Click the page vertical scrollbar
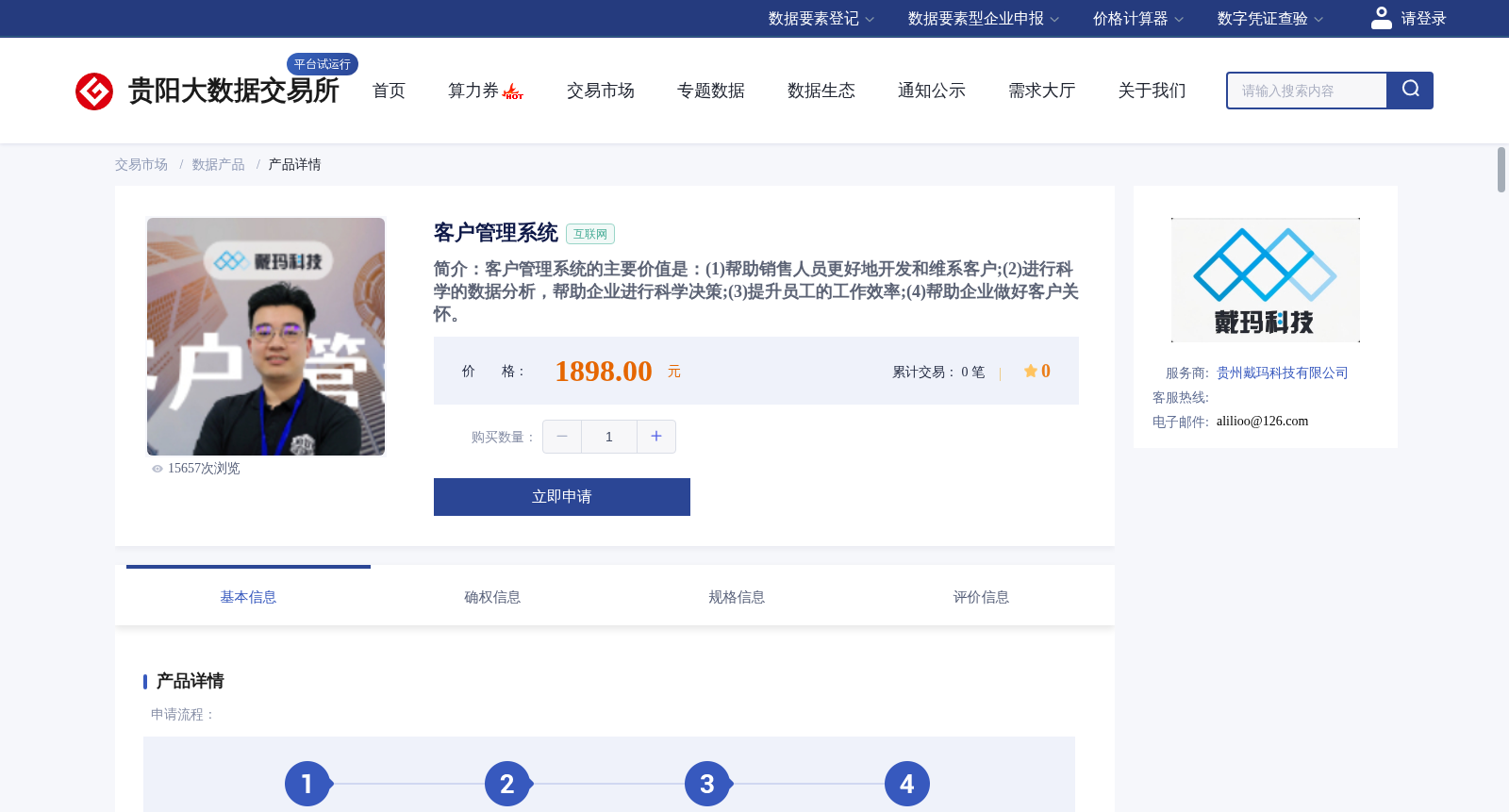1509x812 pixels. 1501,170
